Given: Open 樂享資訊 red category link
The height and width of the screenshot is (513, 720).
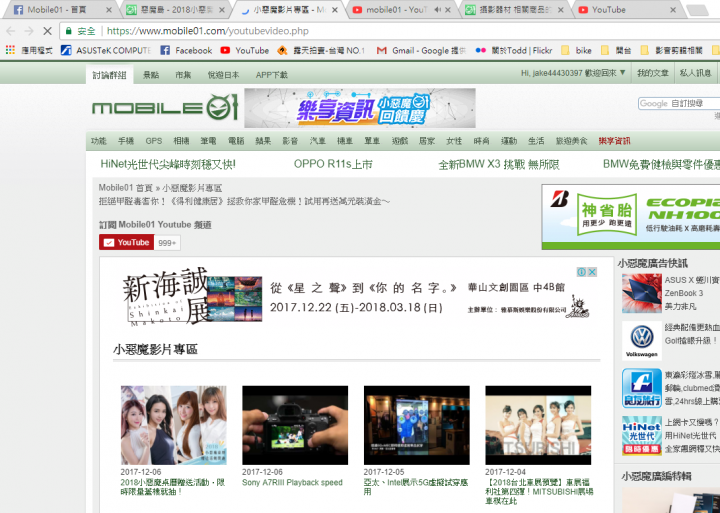Looking at the screenshot, I should [x=614, y=141].
